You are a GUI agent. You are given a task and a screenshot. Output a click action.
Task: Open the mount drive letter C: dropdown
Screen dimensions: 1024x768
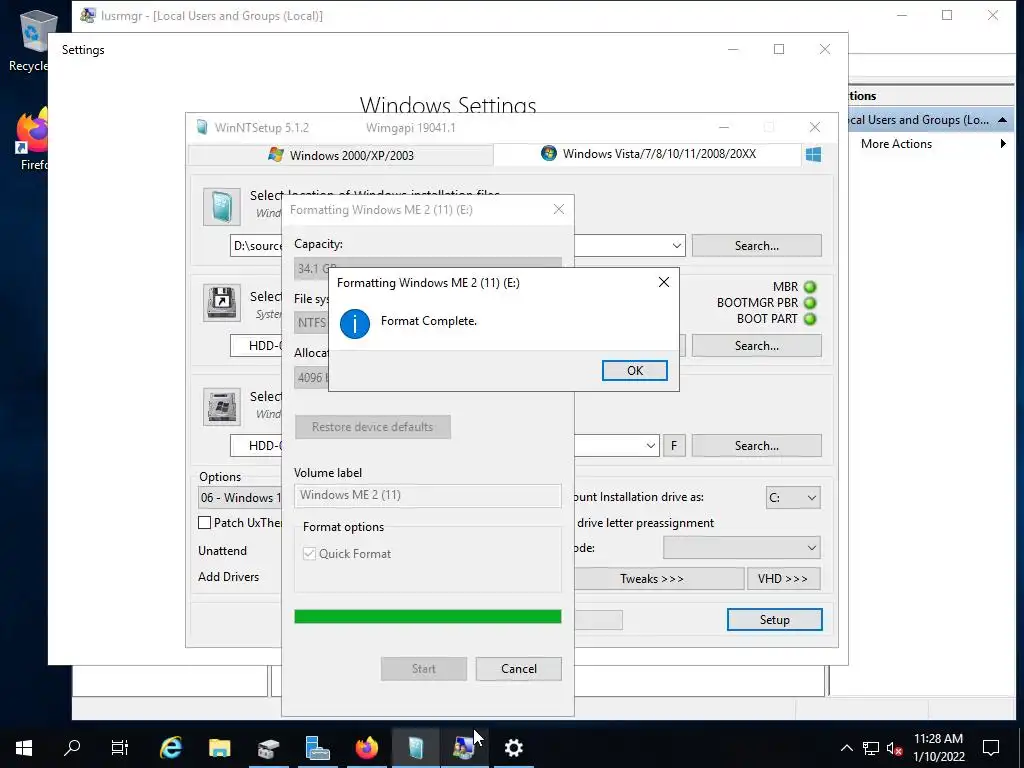click(x=793, y=498)
